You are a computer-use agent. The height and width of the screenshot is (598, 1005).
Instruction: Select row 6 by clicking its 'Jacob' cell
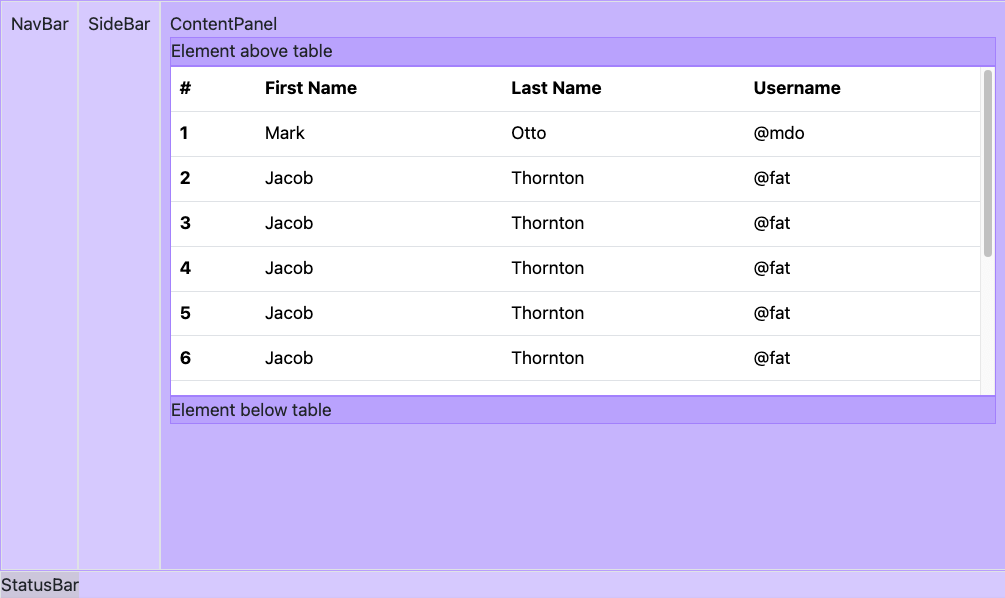coord(289,358)
